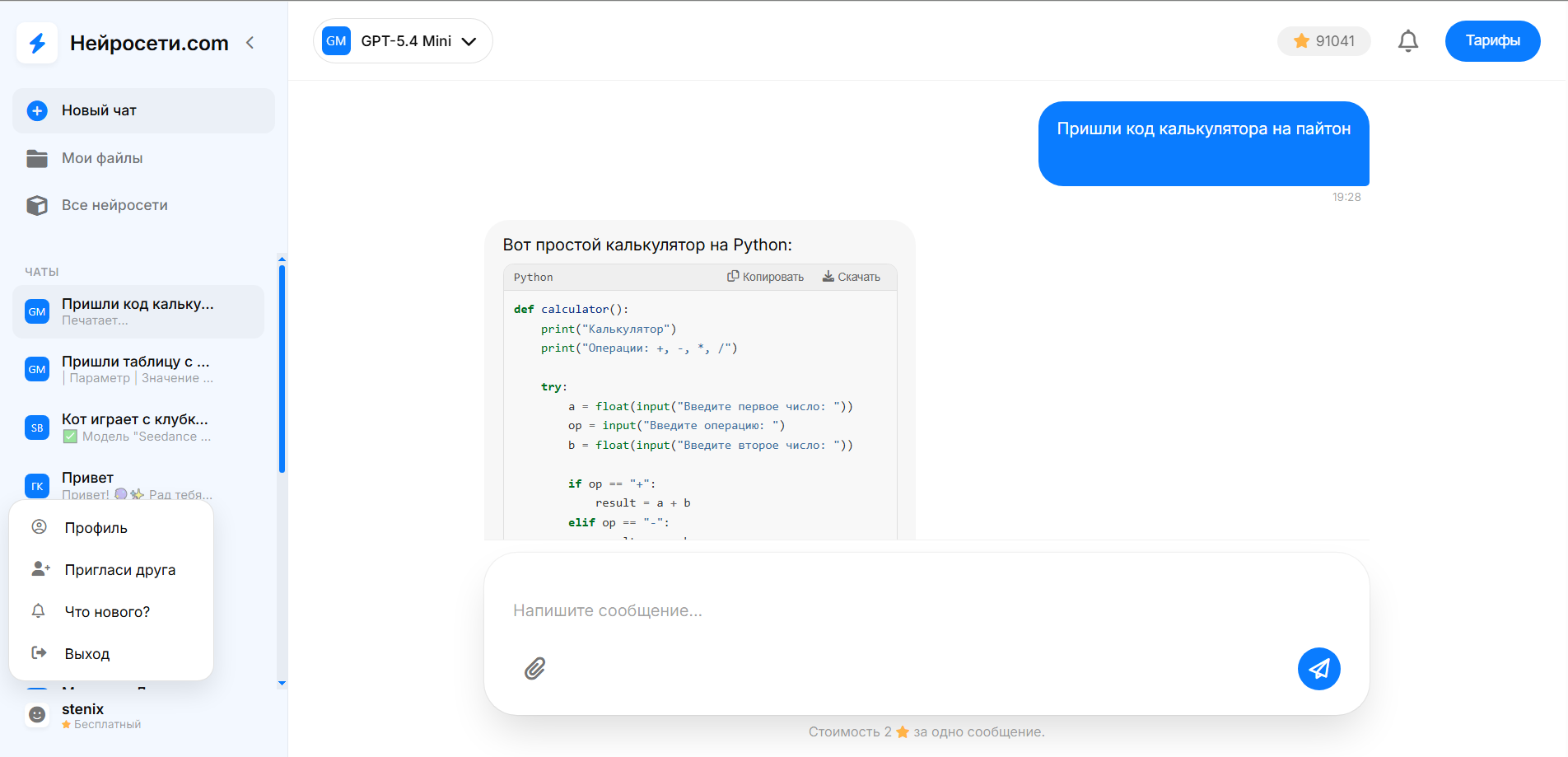Open Что нового? menu entry

(x=107, y=612)
